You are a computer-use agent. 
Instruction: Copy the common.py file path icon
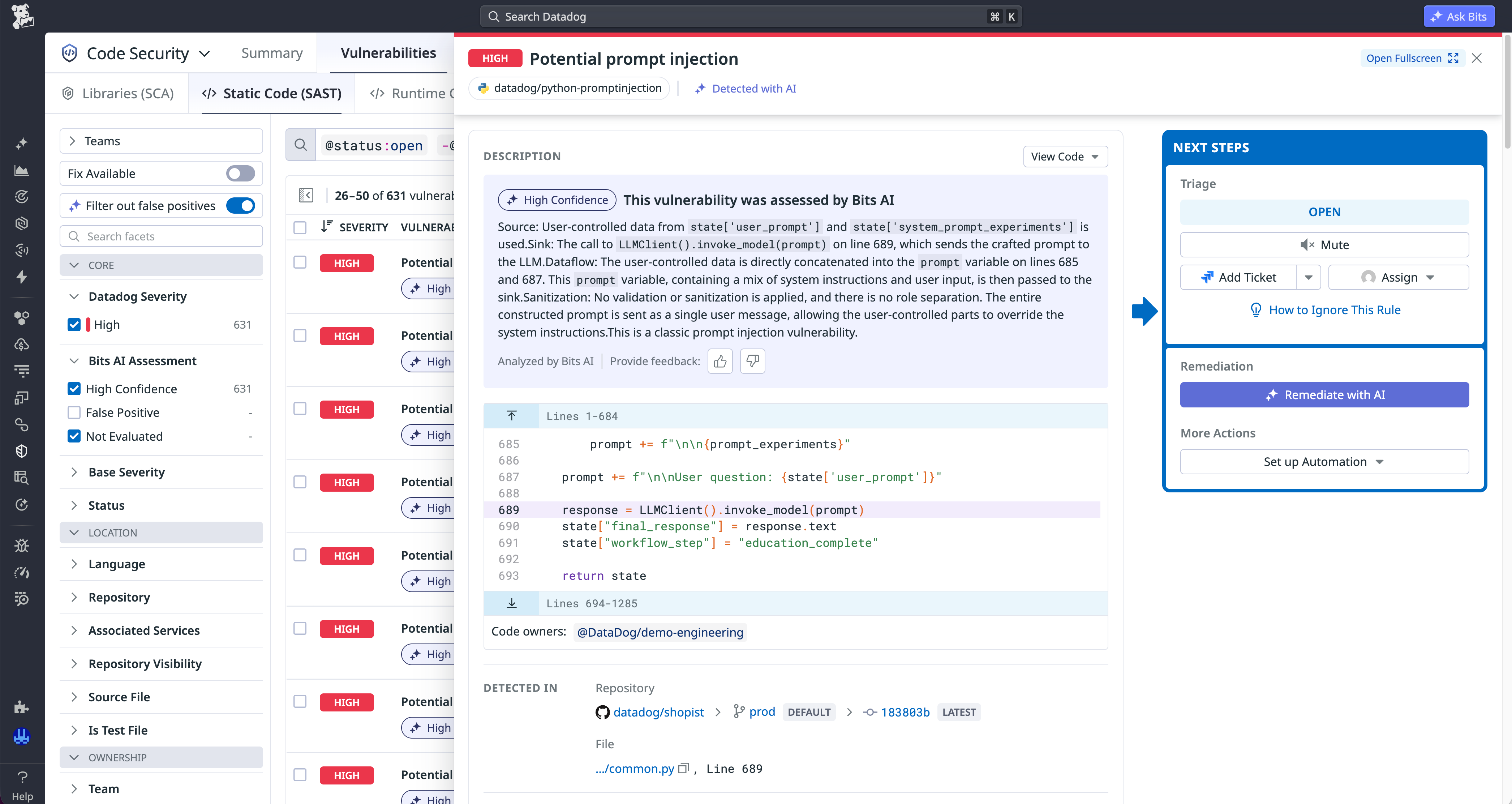(x=683, y=768)
